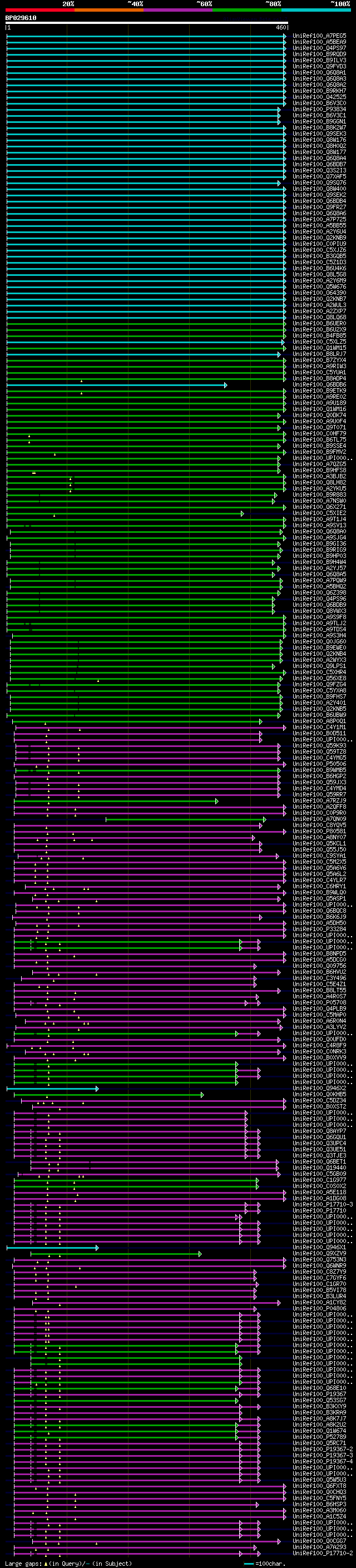This screenshot has height=1568, width=356.
Task: Select UniRef100_A8P0Q1 label
Action: point(319,721)
